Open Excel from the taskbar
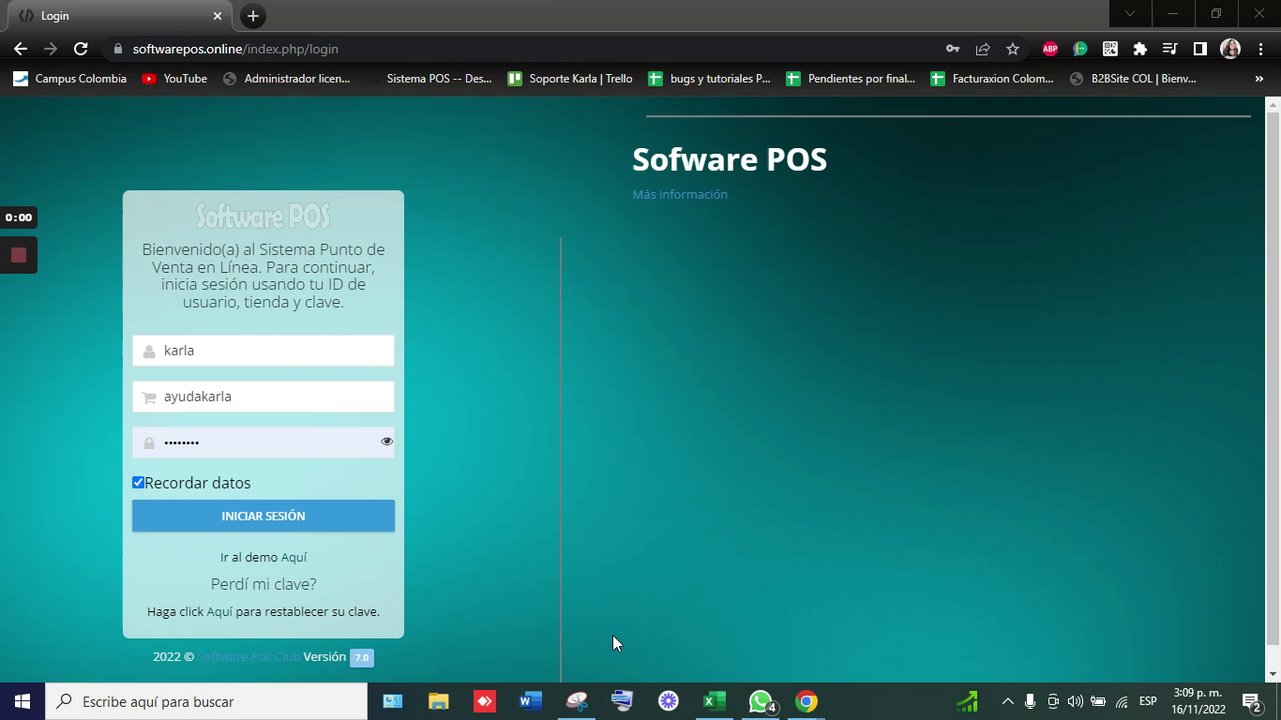Viewport: 1281px width, 720px height. (x=714, y=702)
